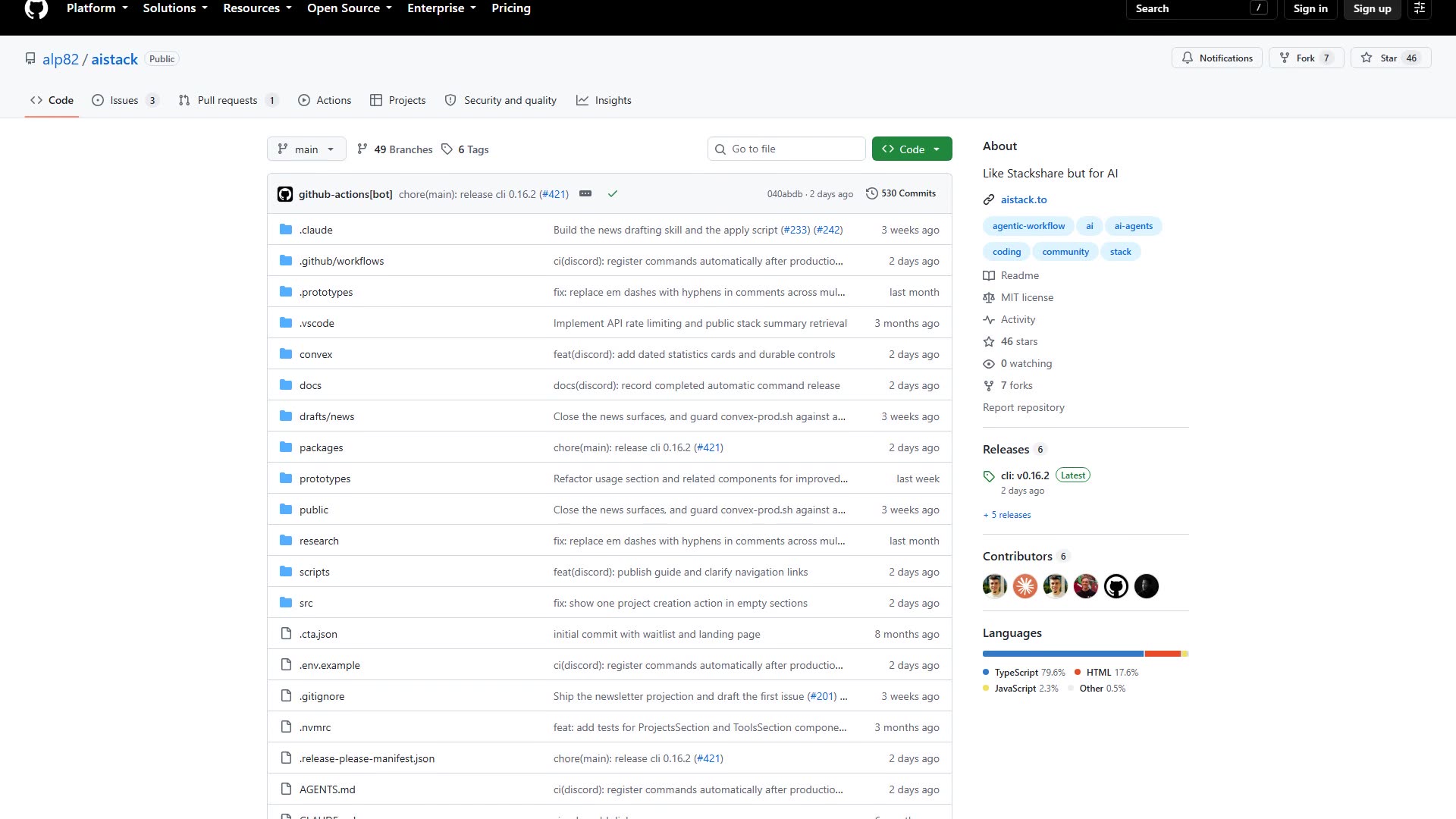The height and width of the screenshot is (819, 1456).
Task: Open the Security and quality tab
Action: click(500, 100)
